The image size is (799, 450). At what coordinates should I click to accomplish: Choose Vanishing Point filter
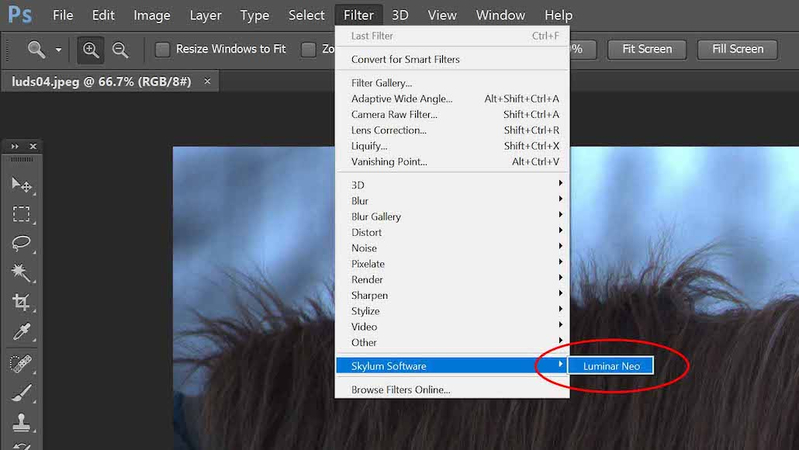click(452, 162)
